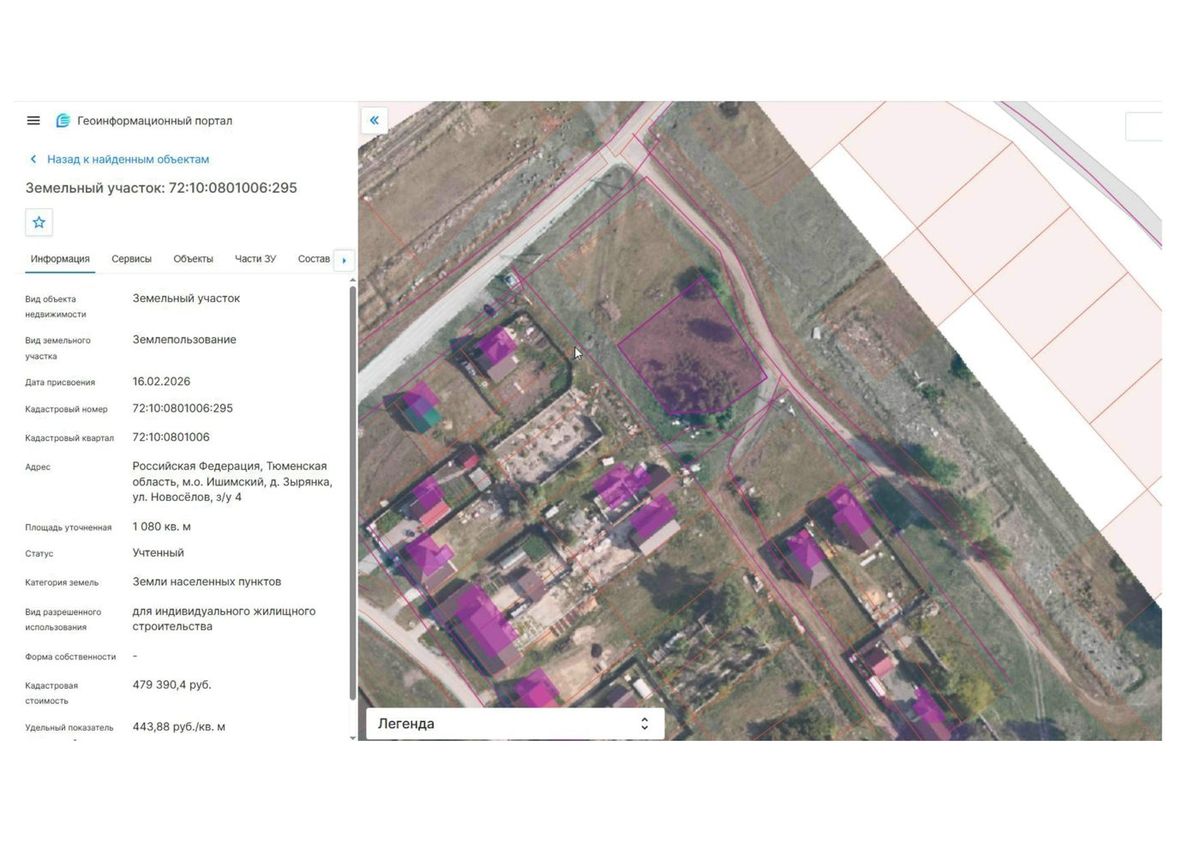1200x849 pixels.
Task: Click the Кадастровая стоимость label
Action: click(51, 693)
